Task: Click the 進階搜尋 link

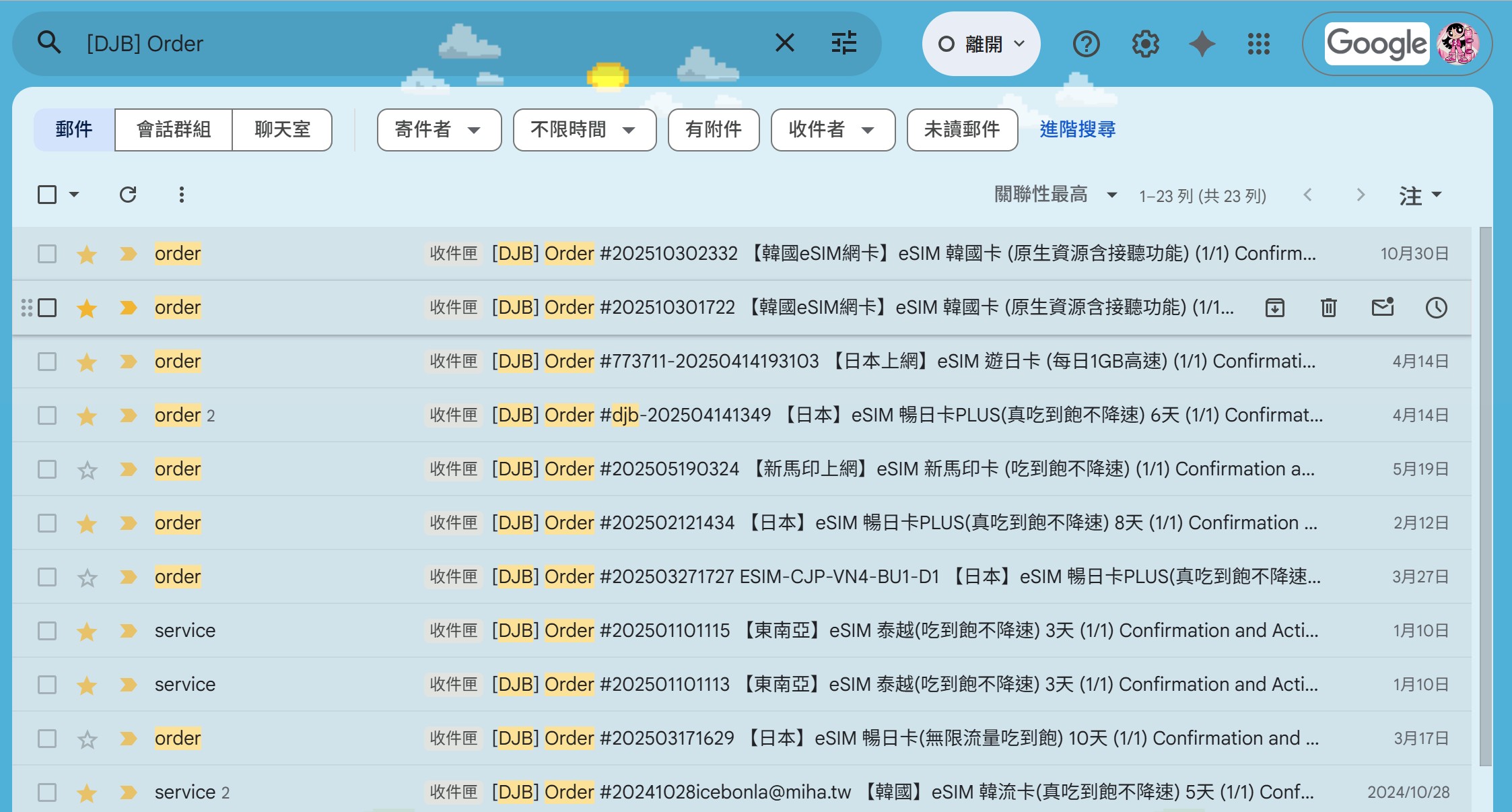Action: coord(1077,129)
